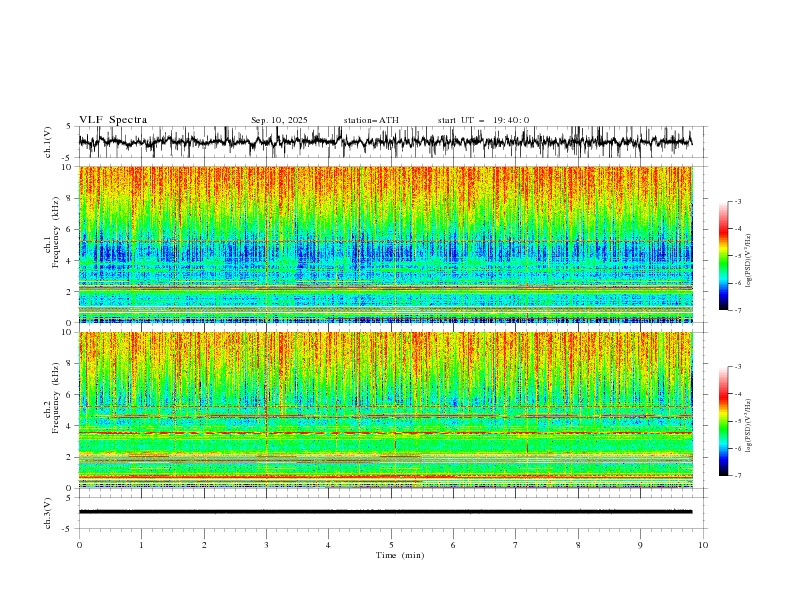Click the "VLF Spectra" title text
Viewport: 792px width, 612px height.
(113, 120)
